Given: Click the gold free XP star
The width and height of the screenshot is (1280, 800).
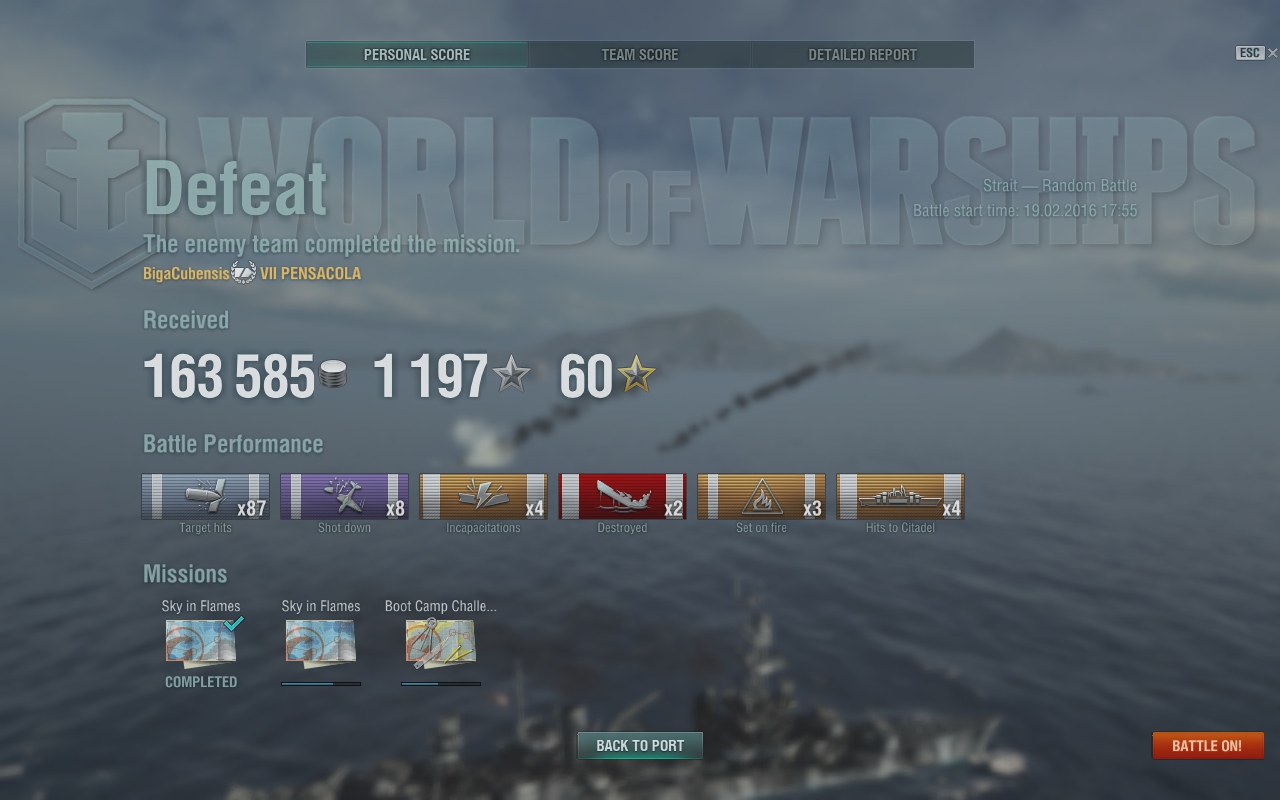Looking at the screenshot, I should click(x=636, y=375).
